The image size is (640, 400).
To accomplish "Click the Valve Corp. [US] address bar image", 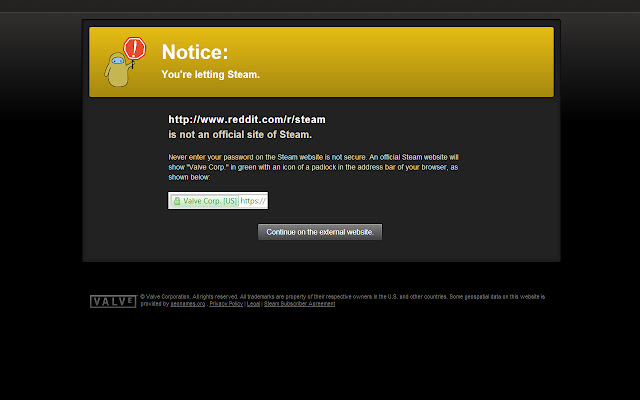I will click(x=218, y=200).
